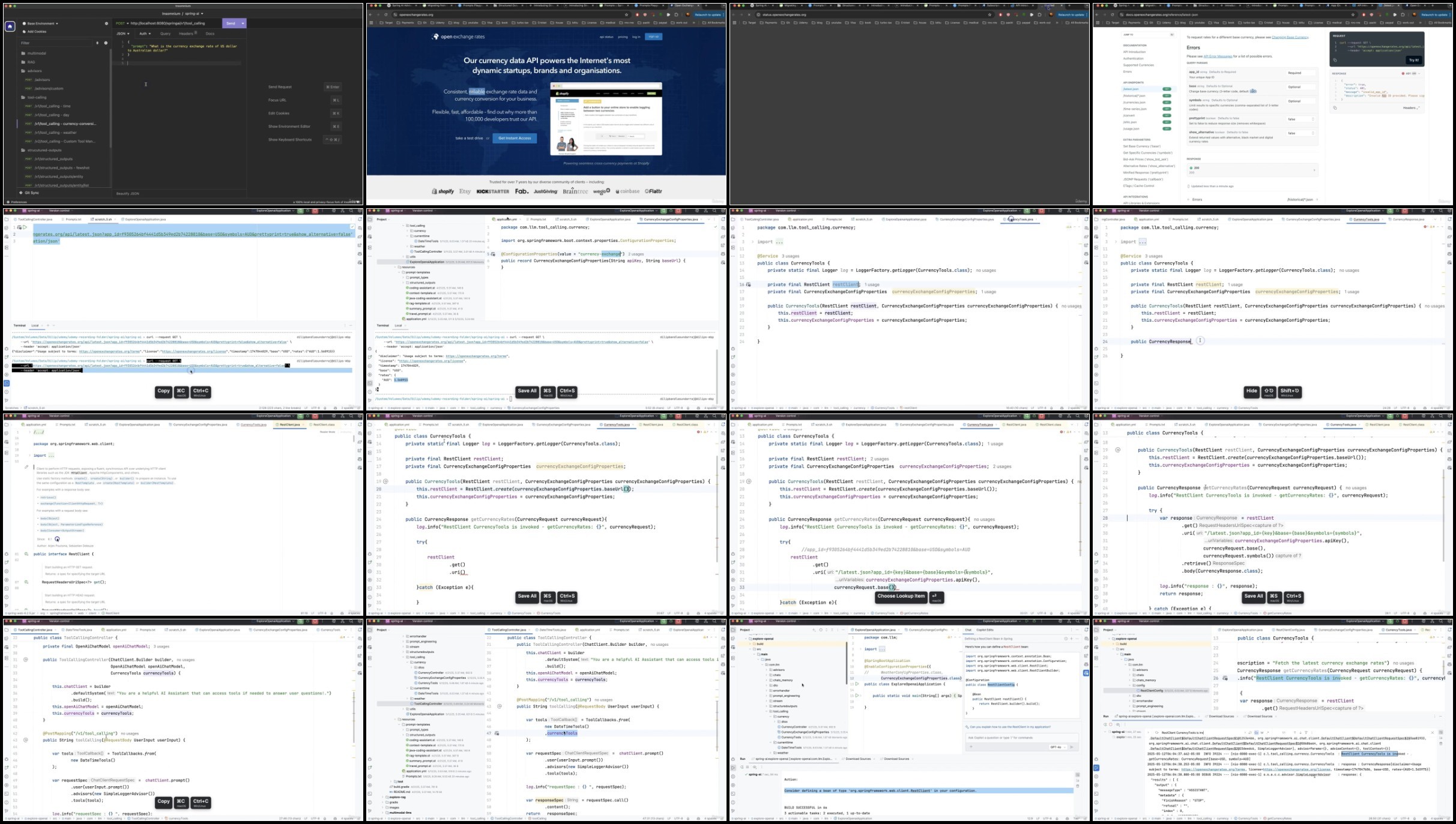Click the Insomnium sidebar vertical scrollbar
Image resolution: width=1456 pixels, height=824 pixels.
tap(110, 99)
